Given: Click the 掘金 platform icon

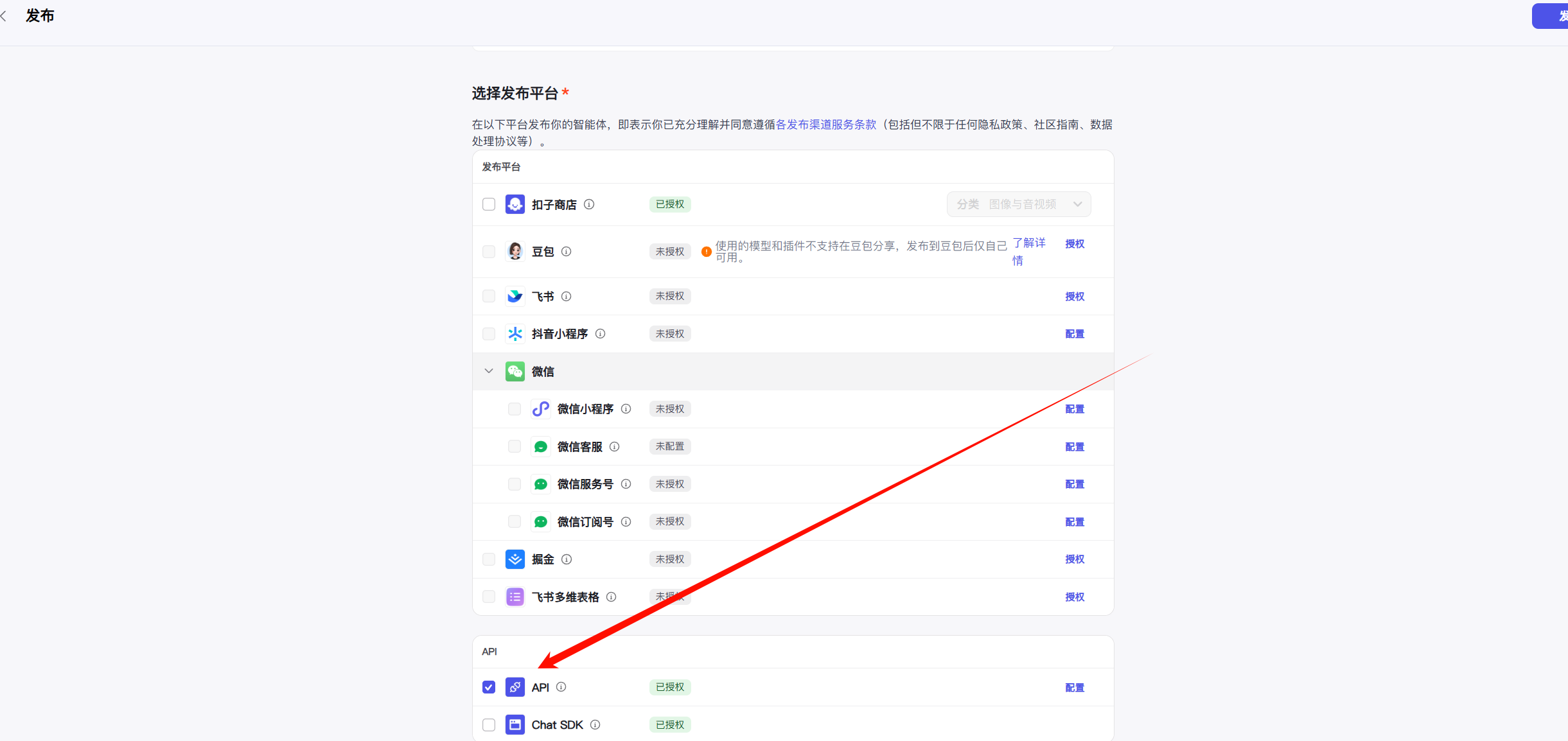Looking at the screenshot, I should coord(515,559).
